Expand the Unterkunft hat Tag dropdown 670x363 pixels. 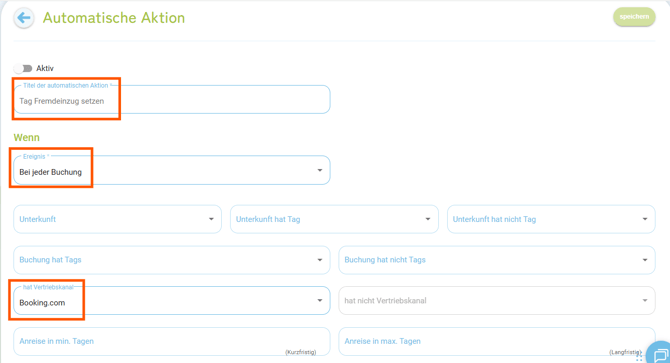coord(334,219)
